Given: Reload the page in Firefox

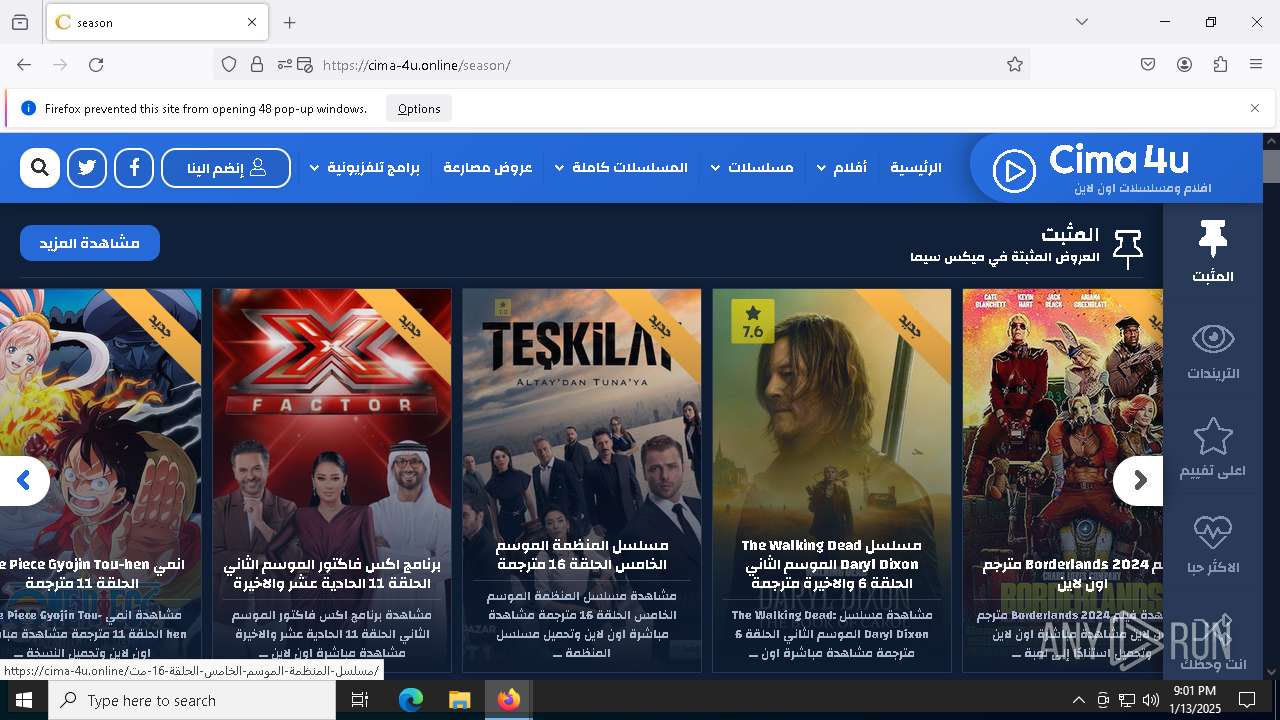Looking at the screenshot, I should coord(96,65).
